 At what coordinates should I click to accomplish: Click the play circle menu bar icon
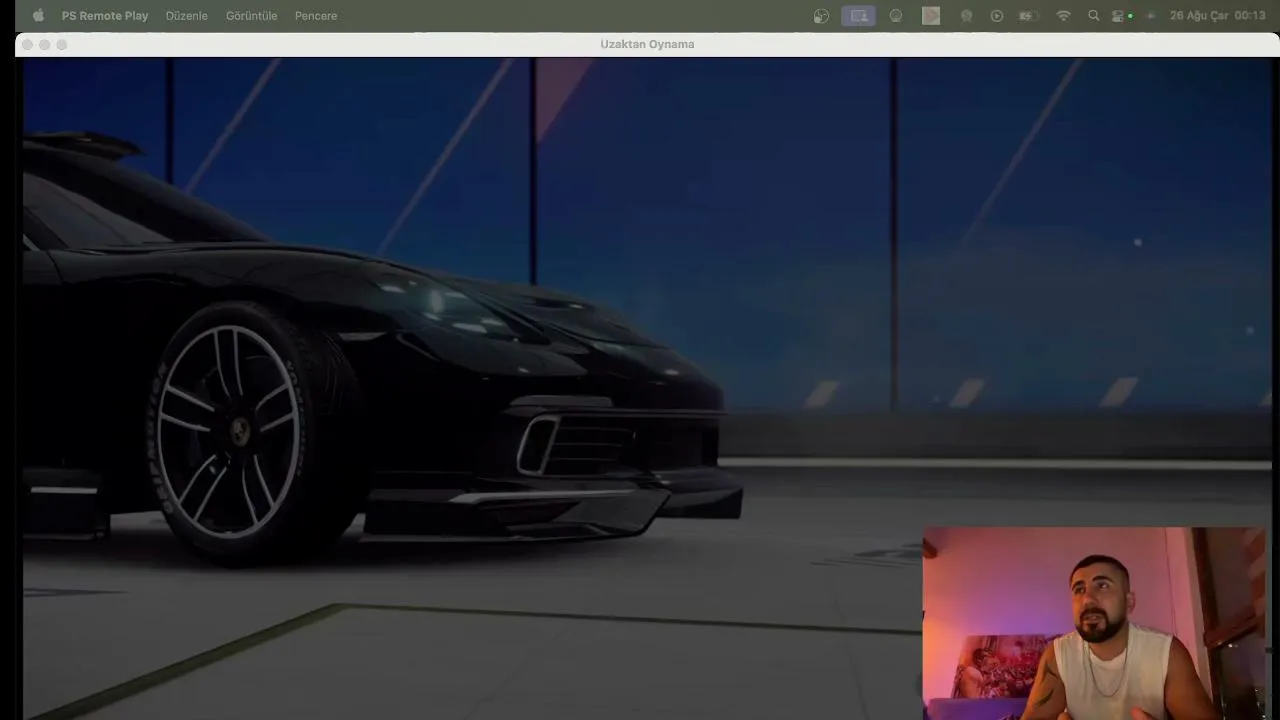997,16
